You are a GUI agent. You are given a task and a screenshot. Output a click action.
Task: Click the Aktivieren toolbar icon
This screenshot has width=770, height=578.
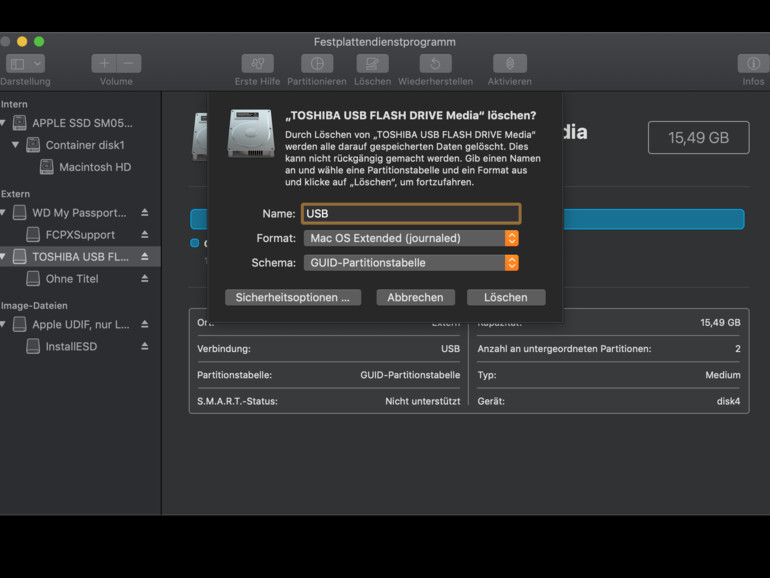point(509,64)
